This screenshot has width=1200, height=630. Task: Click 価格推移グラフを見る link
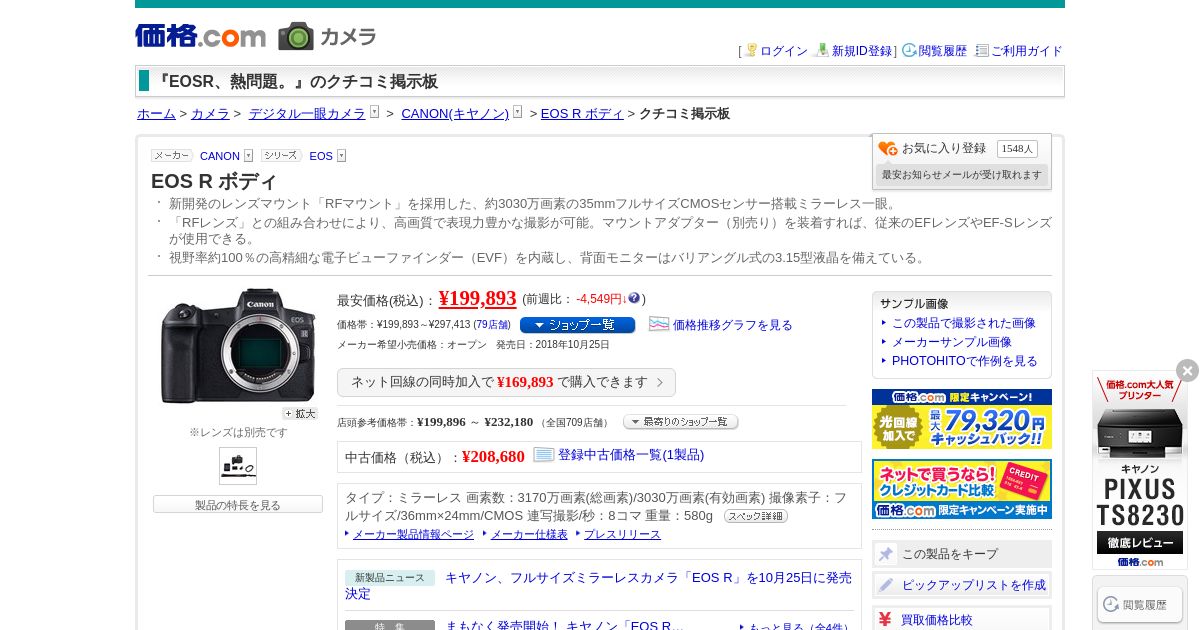click(732, 325)
